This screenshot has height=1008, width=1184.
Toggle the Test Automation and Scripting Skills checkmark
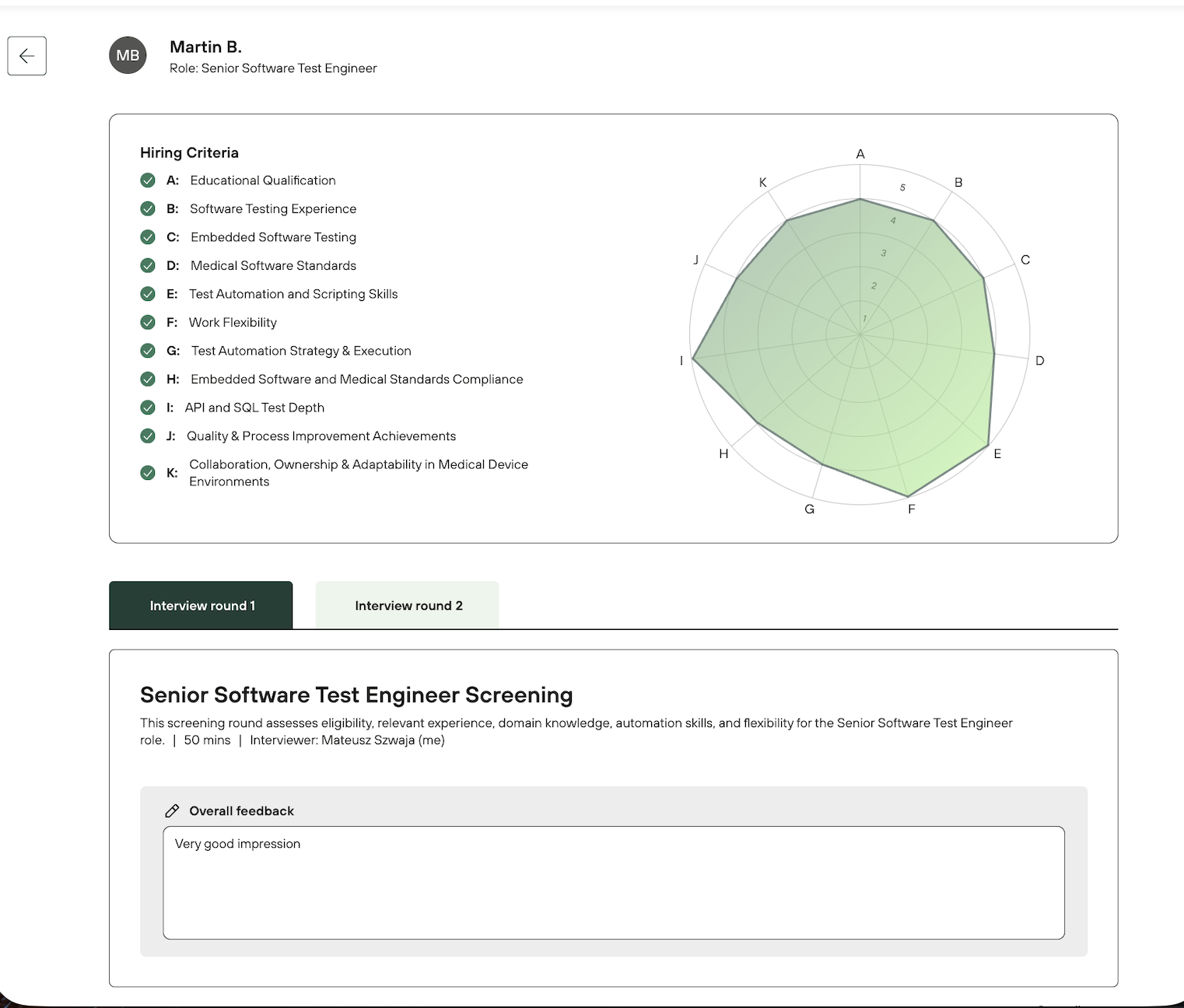[148, 294]
